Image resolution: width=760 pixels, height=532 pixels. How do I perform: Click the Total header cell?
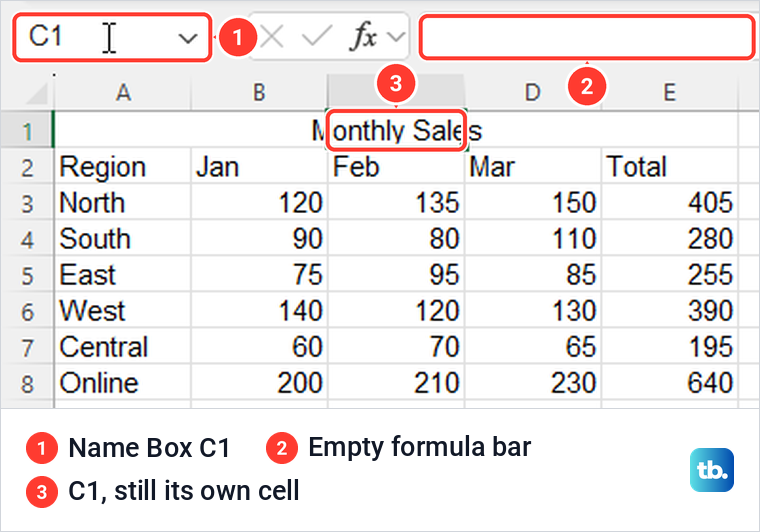coord(669,166)
